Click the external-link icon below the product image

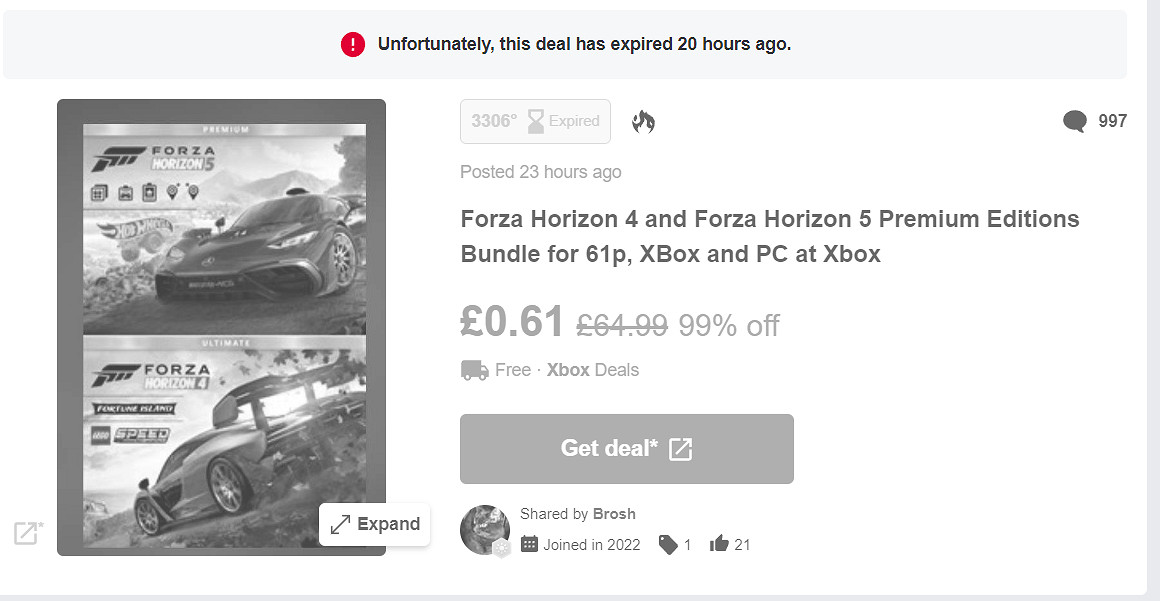27,534
